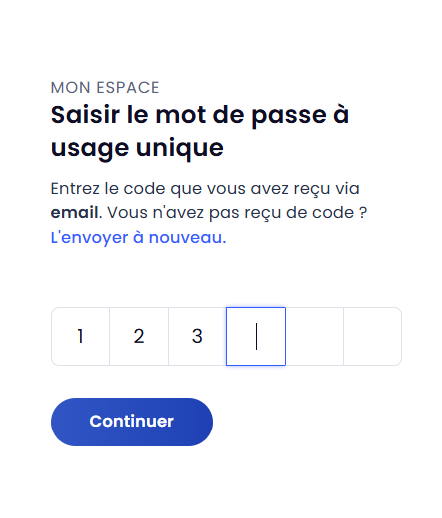Click the MON ESPACE label
This screenshot has height=518, width=442.
coord(105,88)
